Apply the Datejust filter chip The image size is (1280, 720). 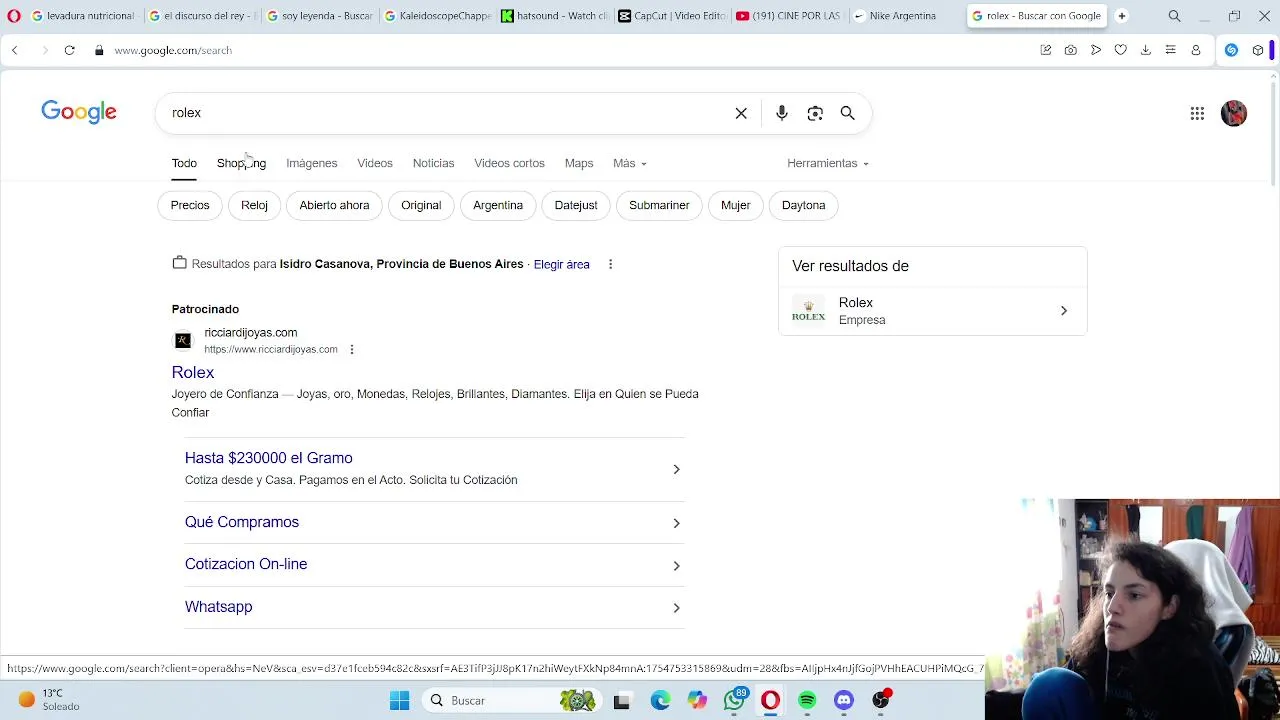pos(576,205)
